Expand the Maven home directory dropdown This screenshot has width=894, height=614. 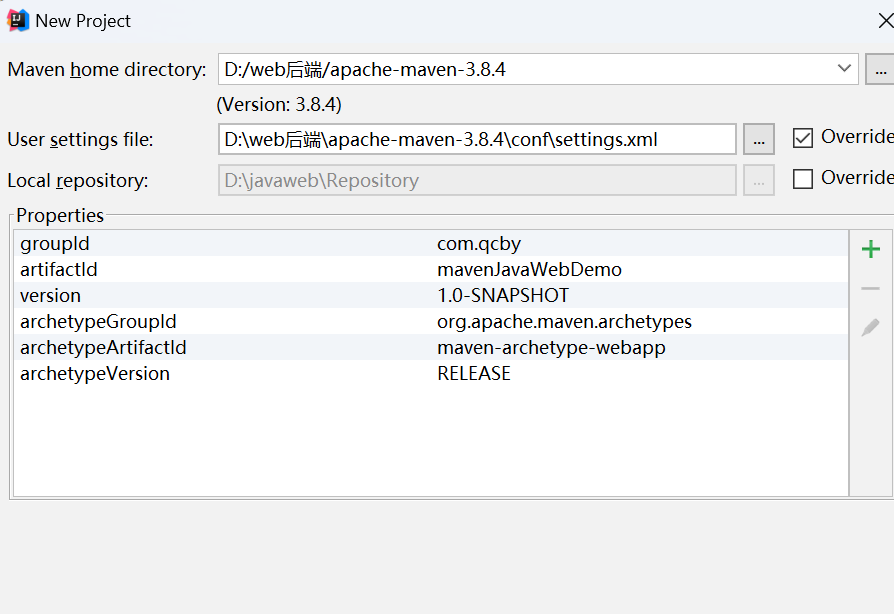(844, 68)
